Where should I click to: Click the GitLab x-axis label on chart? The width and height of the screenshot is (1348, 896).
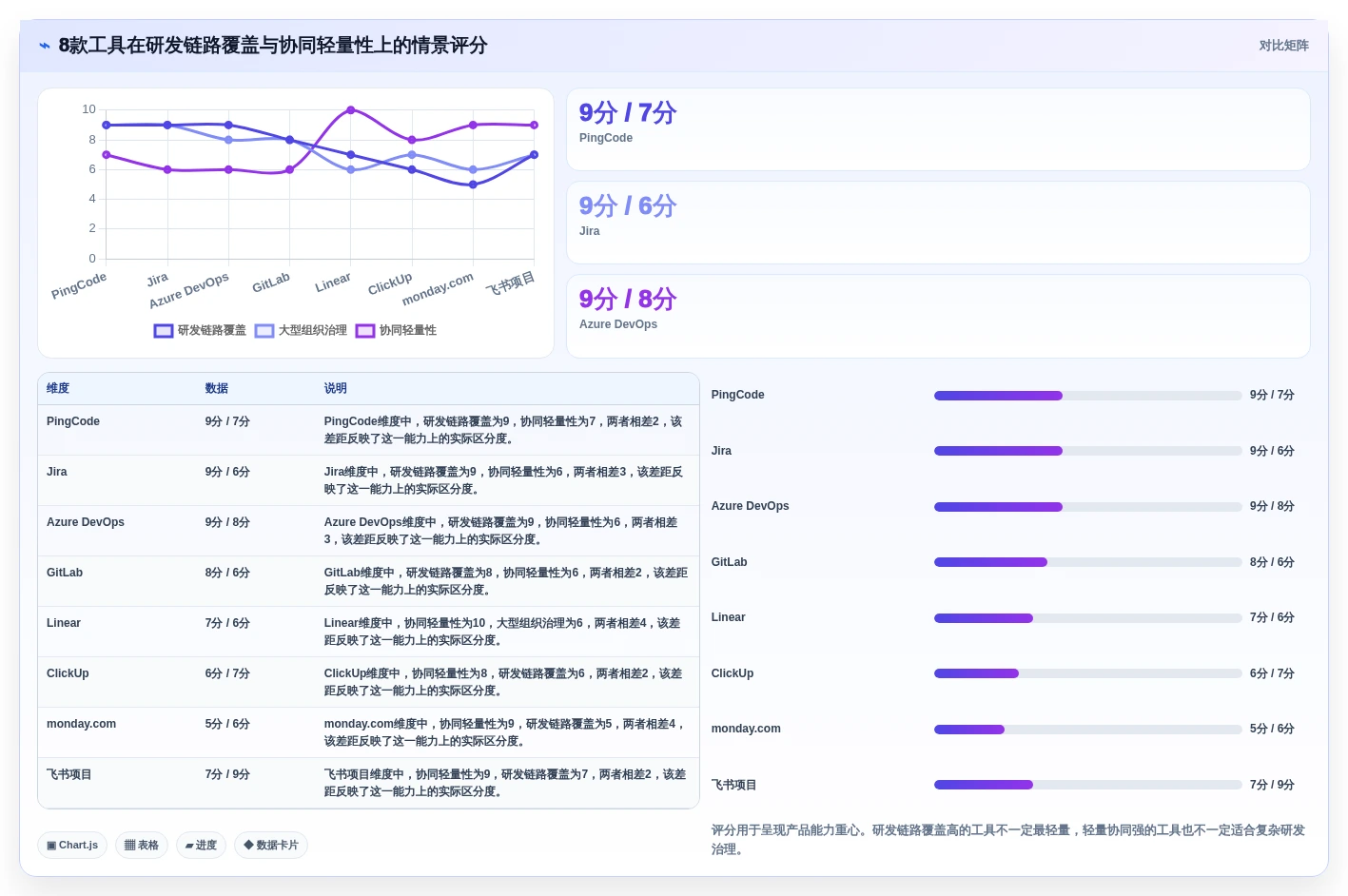[x=271, y=283]
